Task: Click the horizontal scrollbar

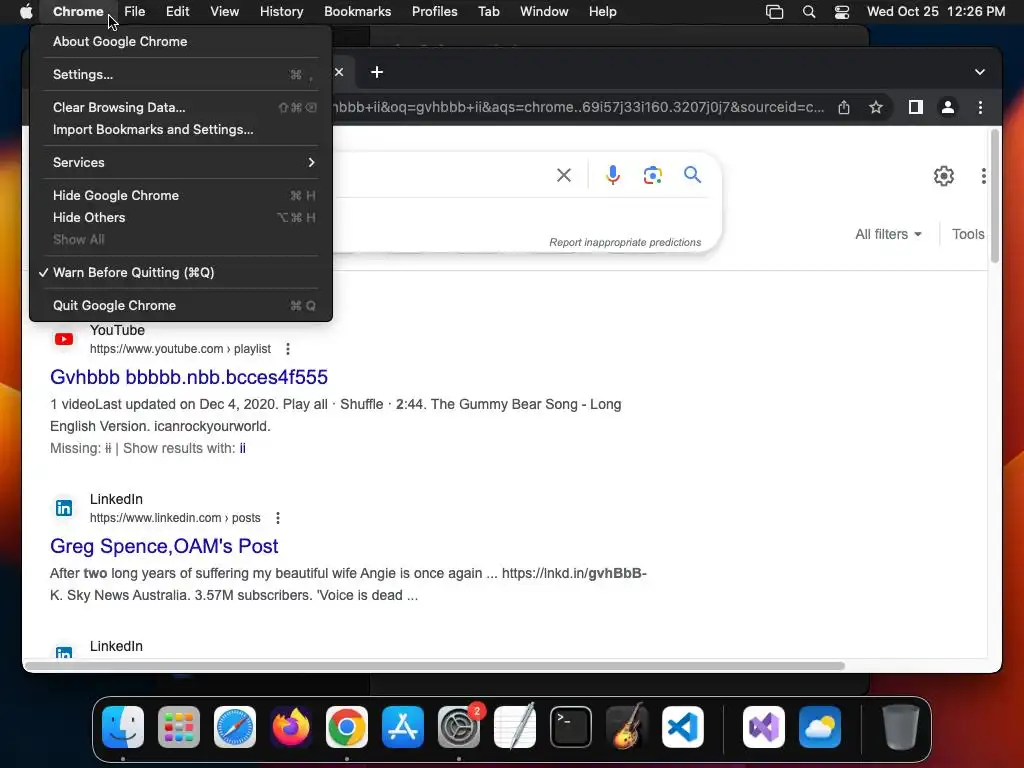Action: coord(436,666)
